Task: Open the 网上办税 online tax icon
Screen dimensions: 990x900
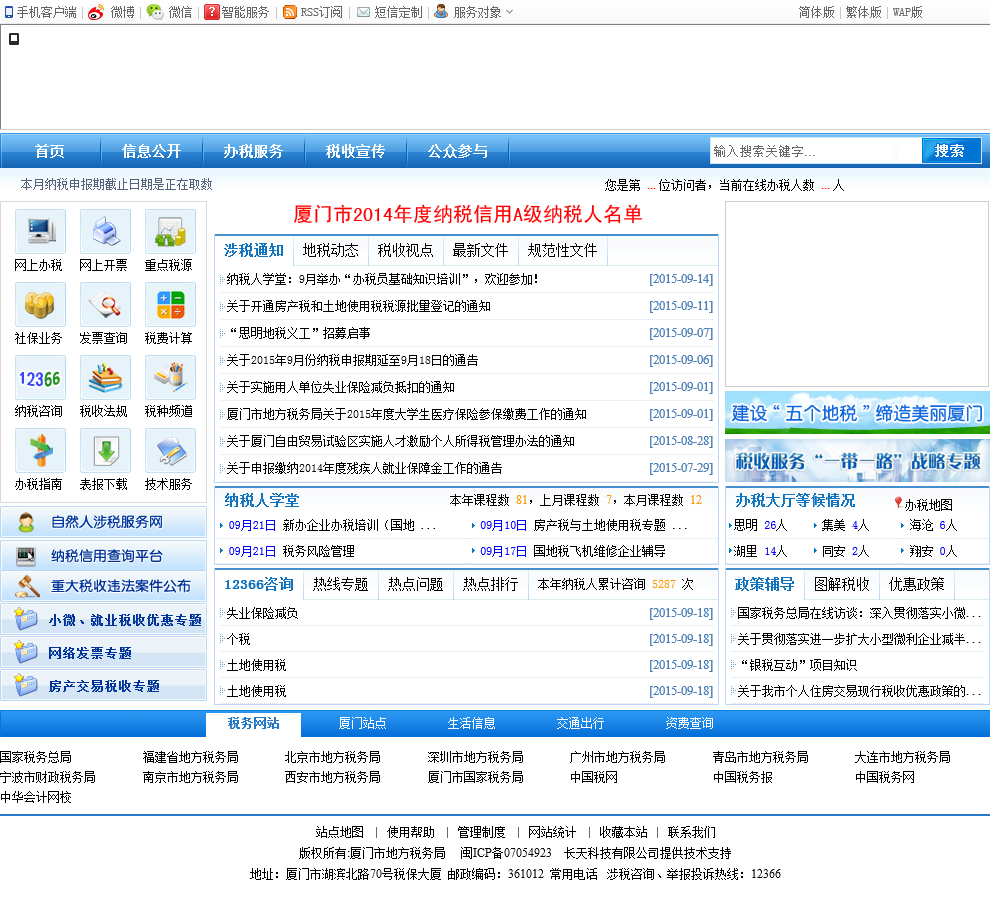Action: (40, 231)
